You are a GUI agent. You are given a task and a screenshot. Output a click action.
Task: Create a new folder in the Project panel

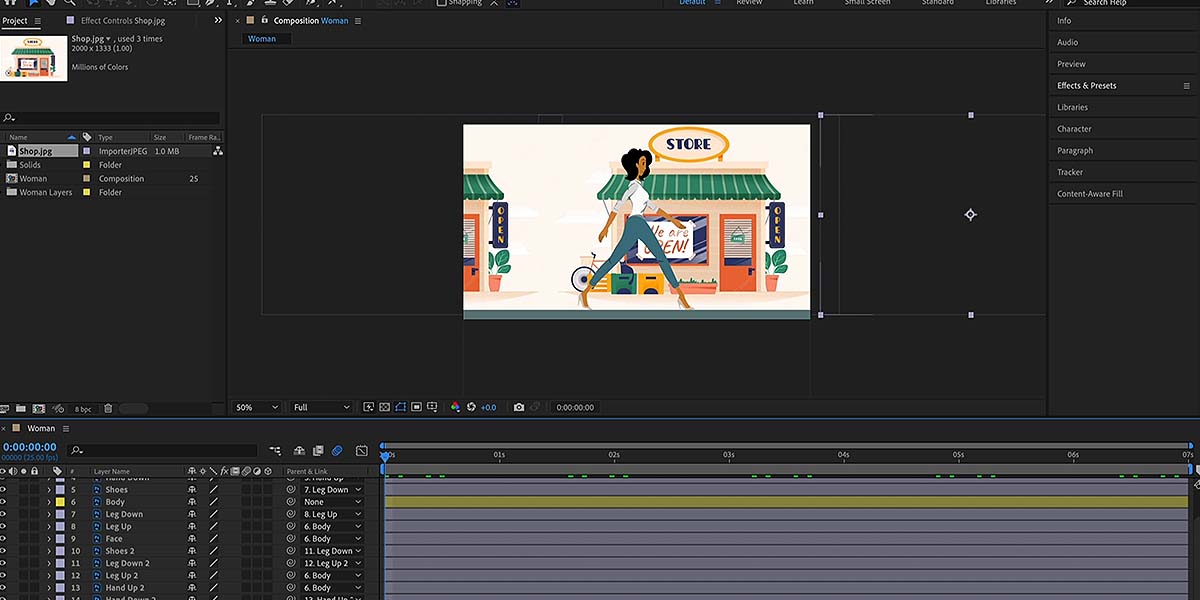tap(21, 408)
